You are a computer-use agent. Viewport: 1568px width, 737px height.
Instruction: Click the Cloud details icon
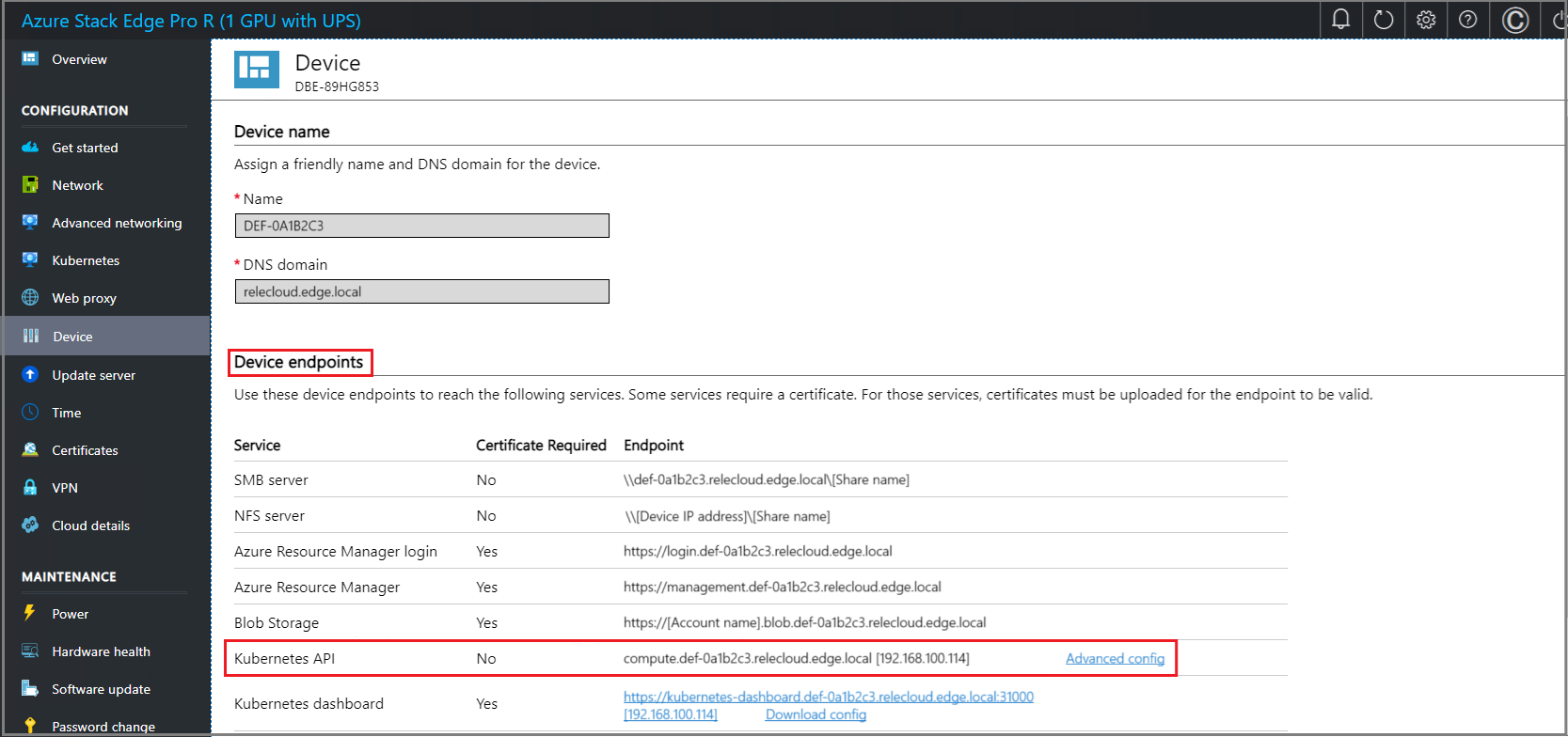pos(30,525)
